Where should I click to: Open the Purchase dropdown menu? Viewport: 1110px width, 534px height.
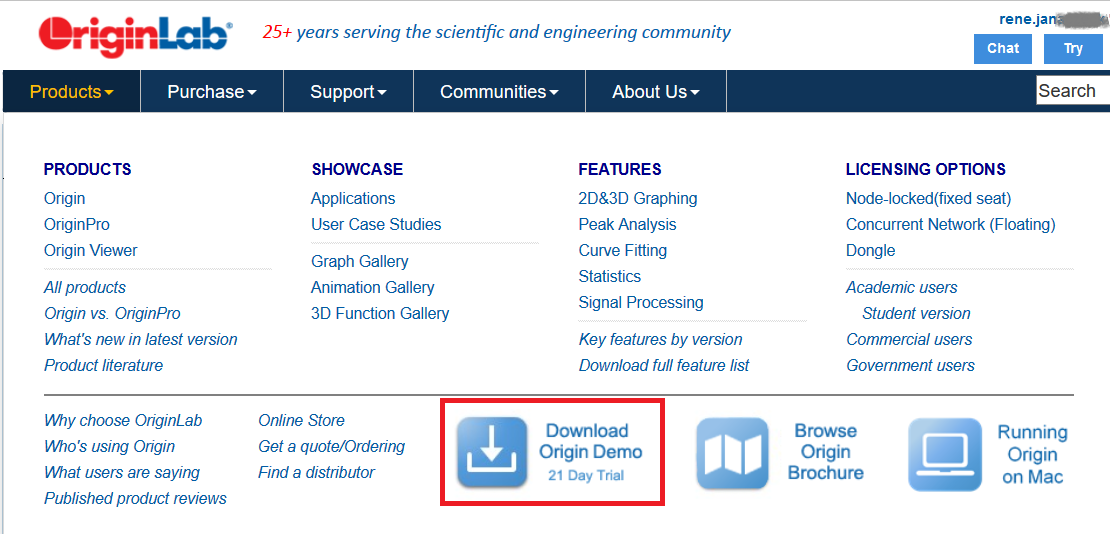click(211, 92)
